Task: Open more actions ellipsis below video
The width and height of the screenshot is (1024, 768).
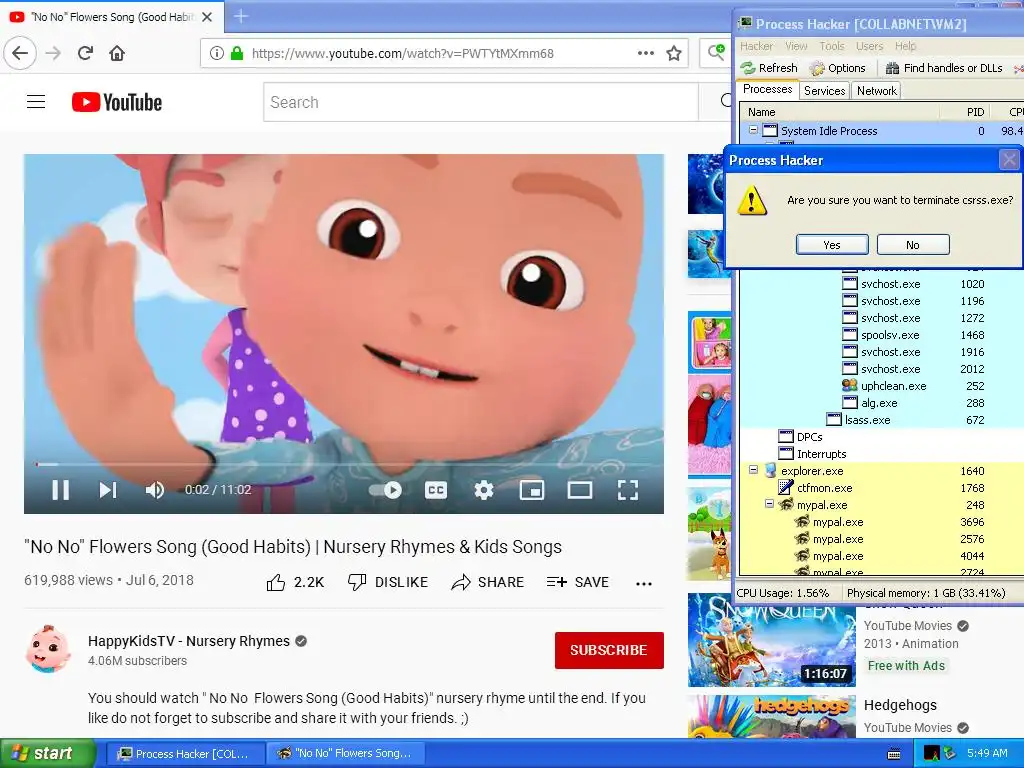Action: pos(644,583)
